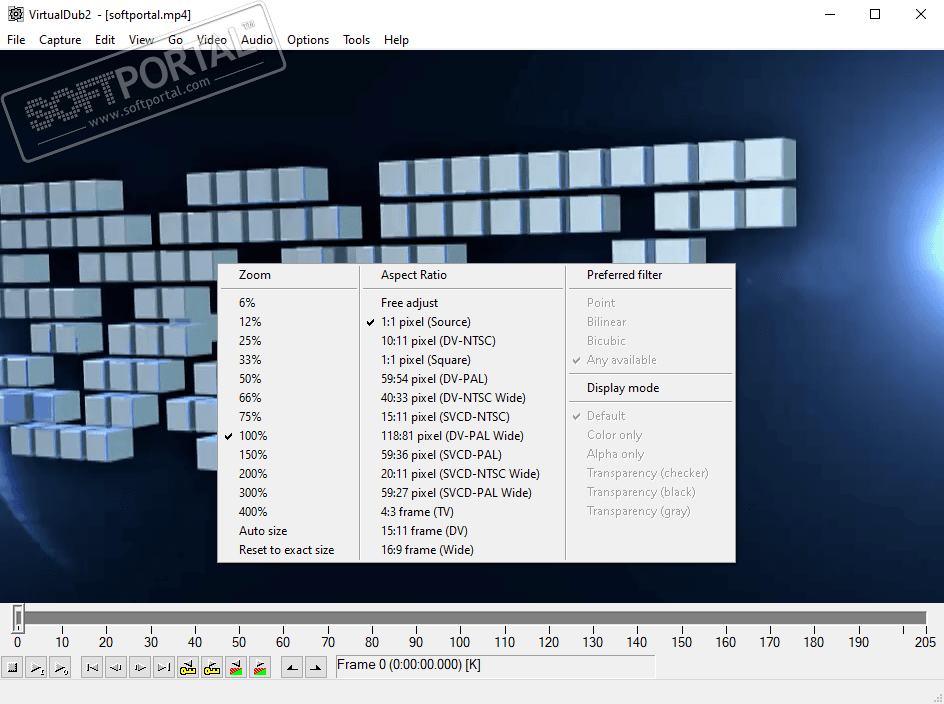Select 15:11 frame (DV) aspect ratio
944x704 pixels.
click(x=462, y=531)
